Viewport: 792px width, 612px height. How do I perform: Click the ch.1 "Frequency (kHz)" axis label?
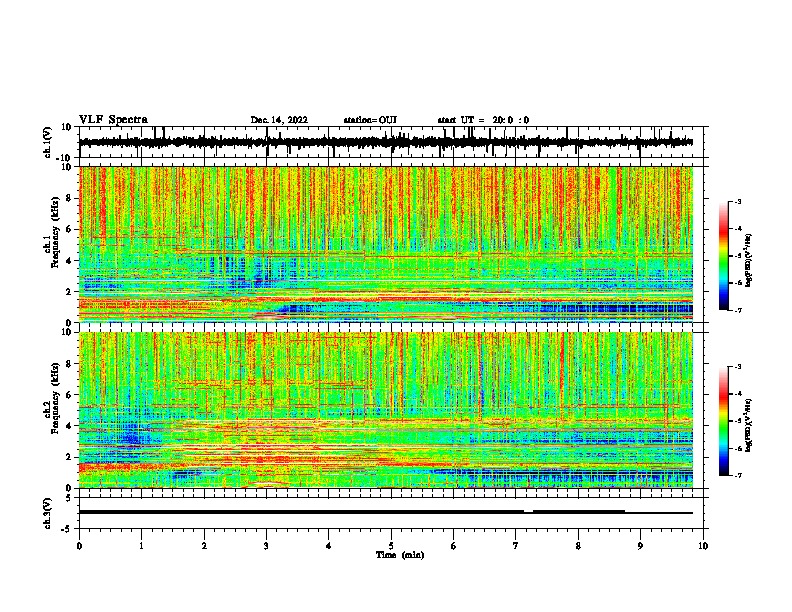(x=56, y=232)
